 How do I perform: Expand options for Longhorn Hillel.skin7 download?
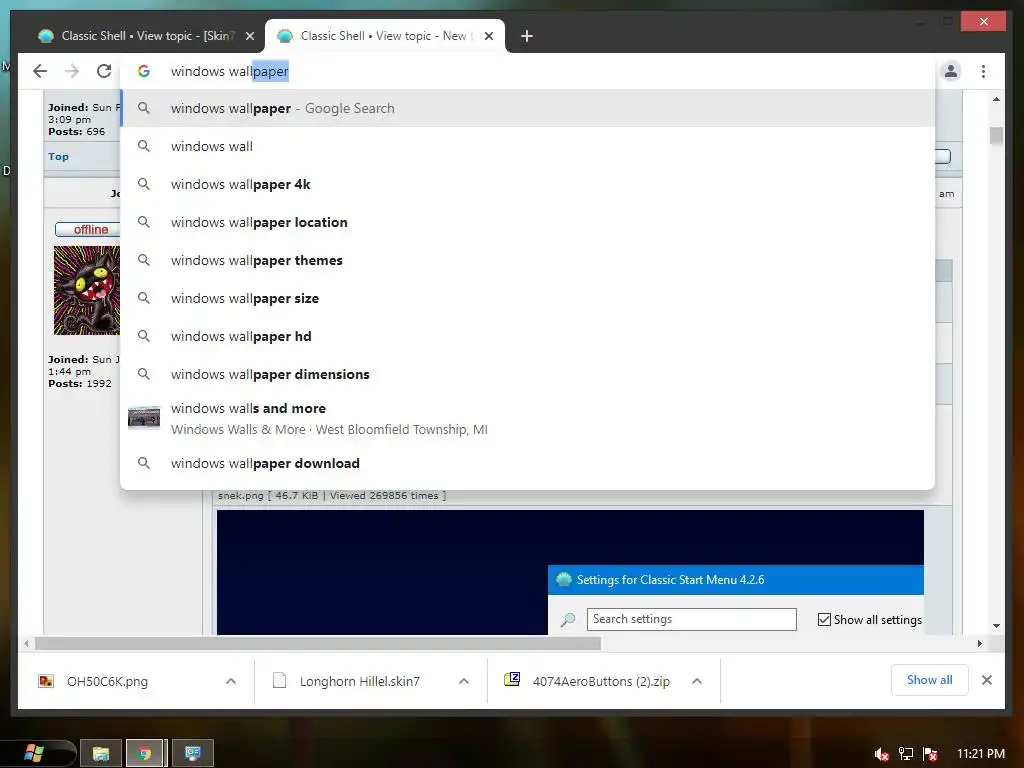click(464, 681)
